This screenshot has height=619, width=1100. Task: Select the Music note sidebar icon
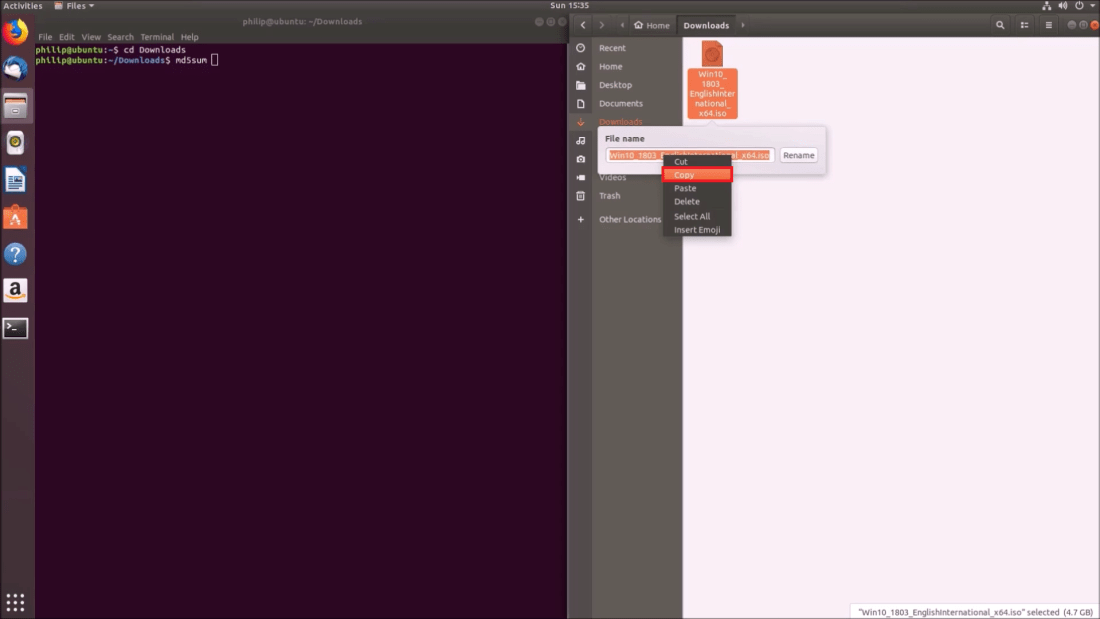581,140
